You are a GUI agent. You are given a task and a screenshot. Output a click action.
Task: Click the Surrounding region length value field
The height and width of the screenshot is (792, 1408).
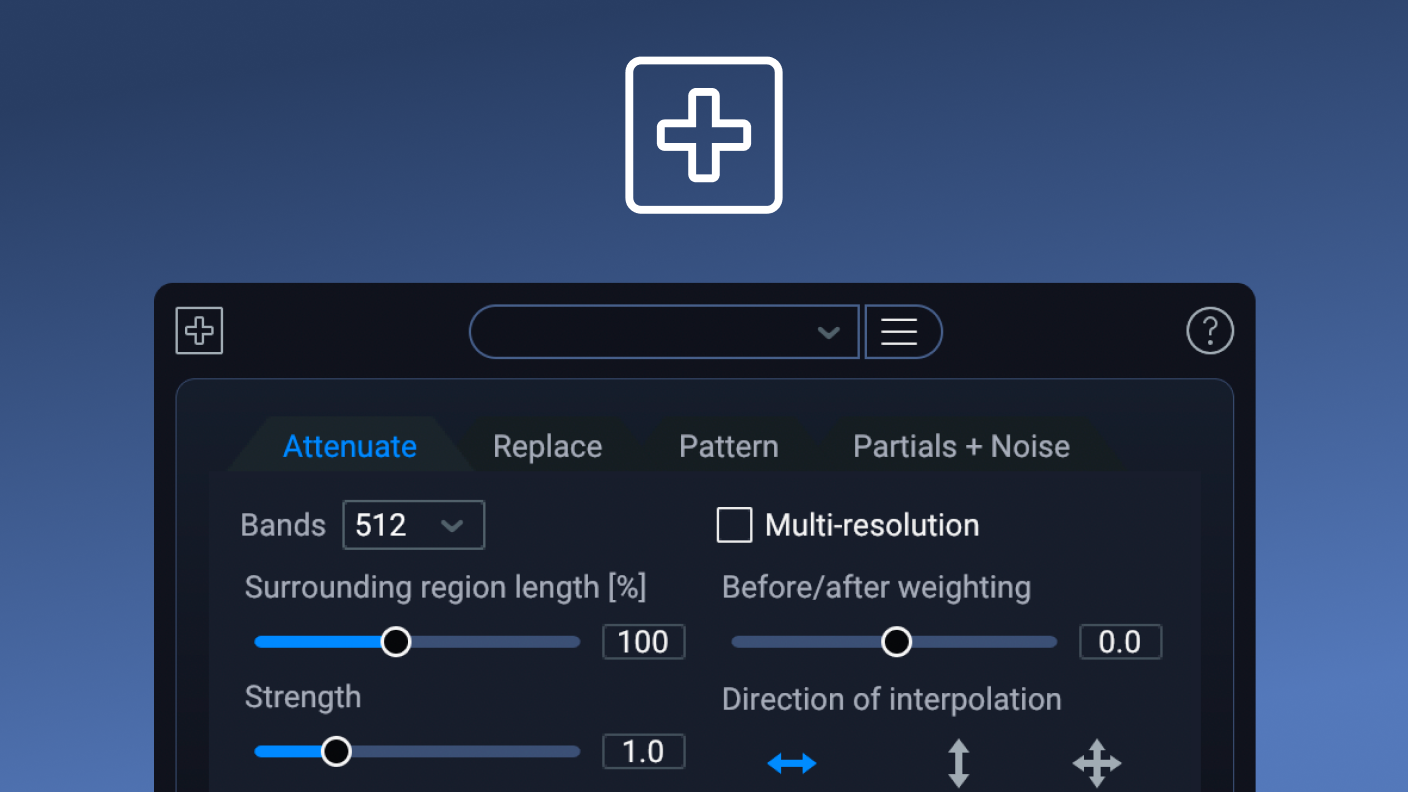pos(643,642)
